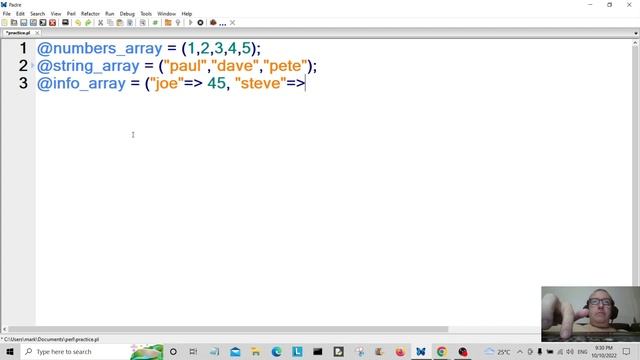640x360 pixels.
Task: Open the Edit menu
Action: [20, 13]
